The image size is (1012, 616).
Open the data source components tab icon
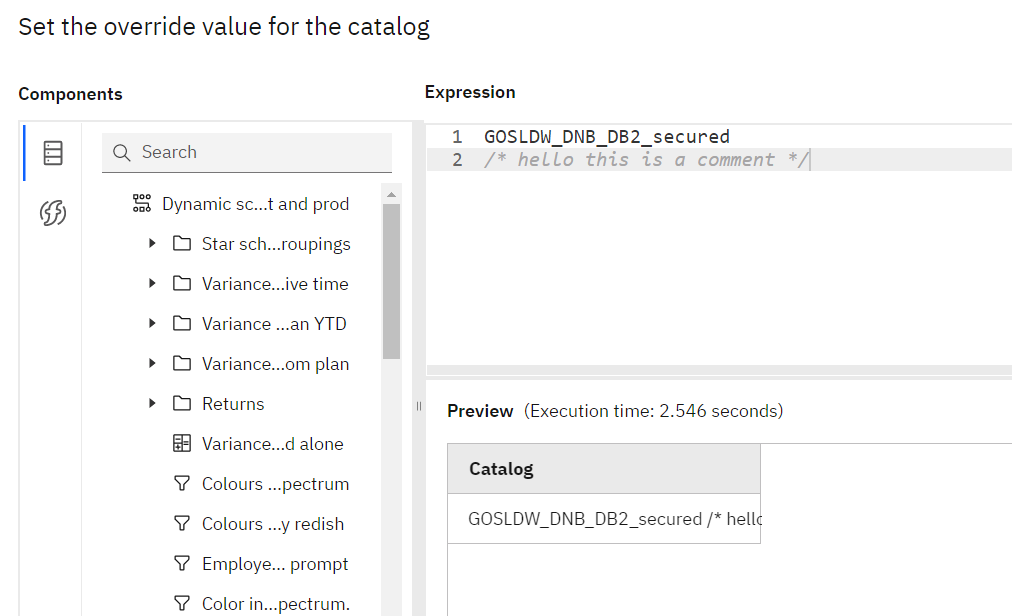coord(53,153)
